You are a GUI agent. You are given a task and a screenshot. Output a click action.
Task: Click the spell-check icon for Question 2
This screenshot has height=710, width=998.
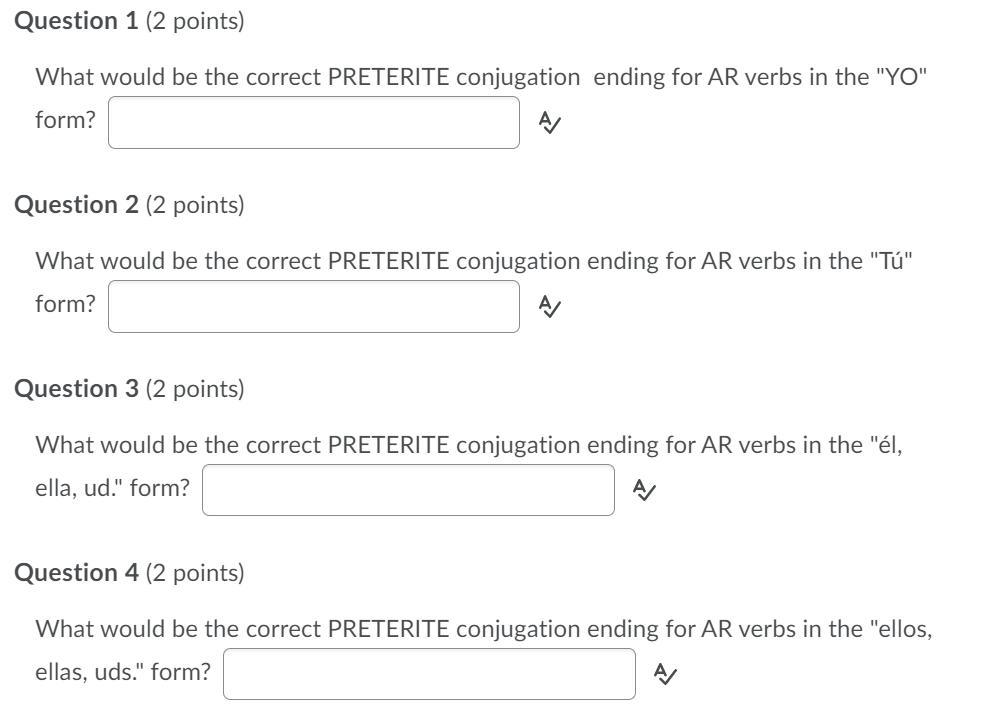[550, 306]
